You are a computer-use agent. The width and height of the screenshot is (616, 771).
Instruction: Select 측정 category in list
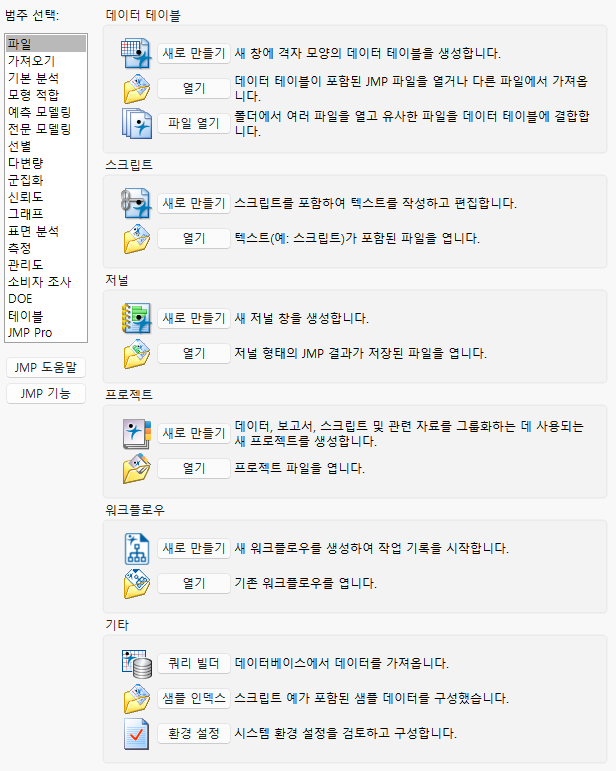click(x=46, y=248)
